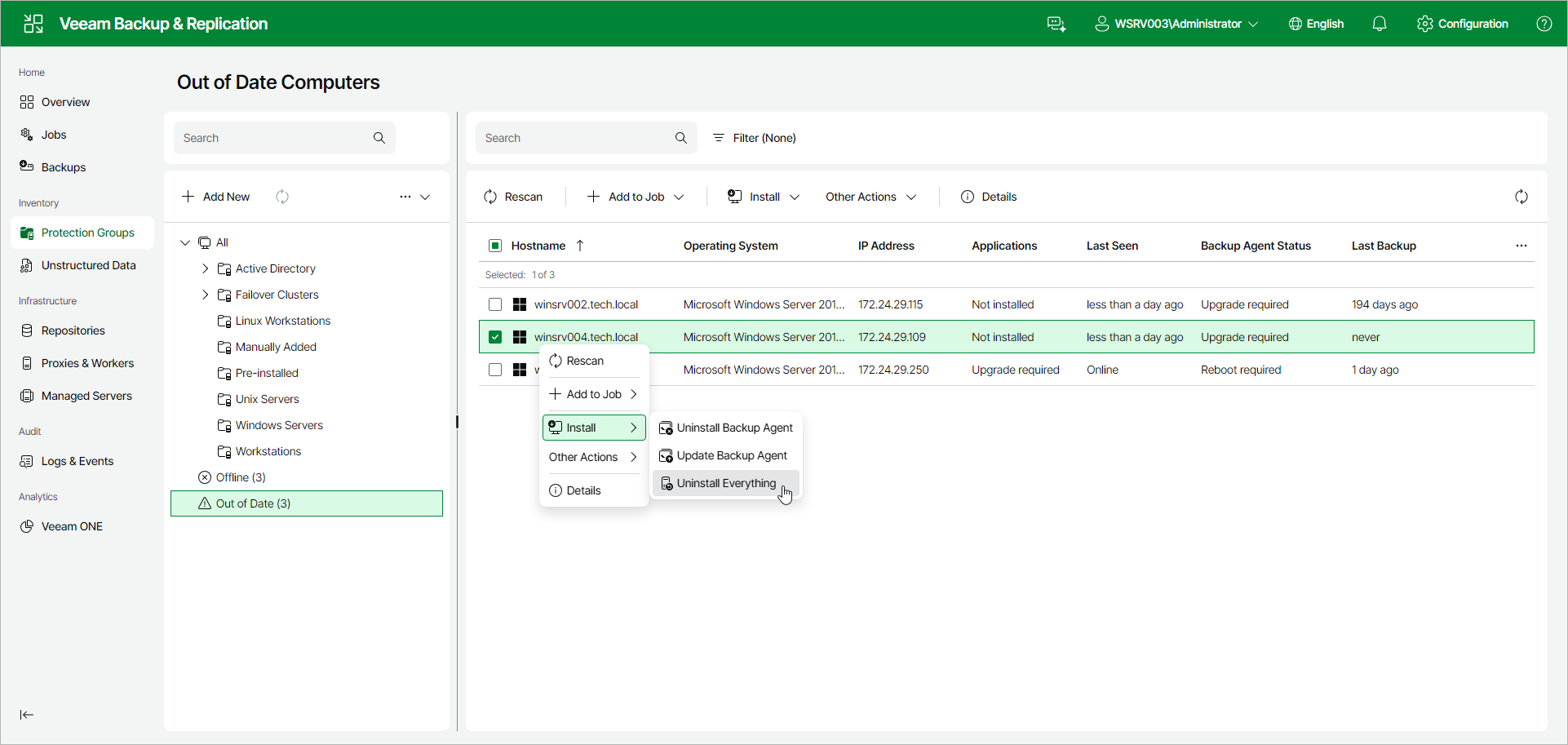This screenshot has height=745, width=1568.
Task: Open the Filter (None) selector
Action: pos(755,138)
